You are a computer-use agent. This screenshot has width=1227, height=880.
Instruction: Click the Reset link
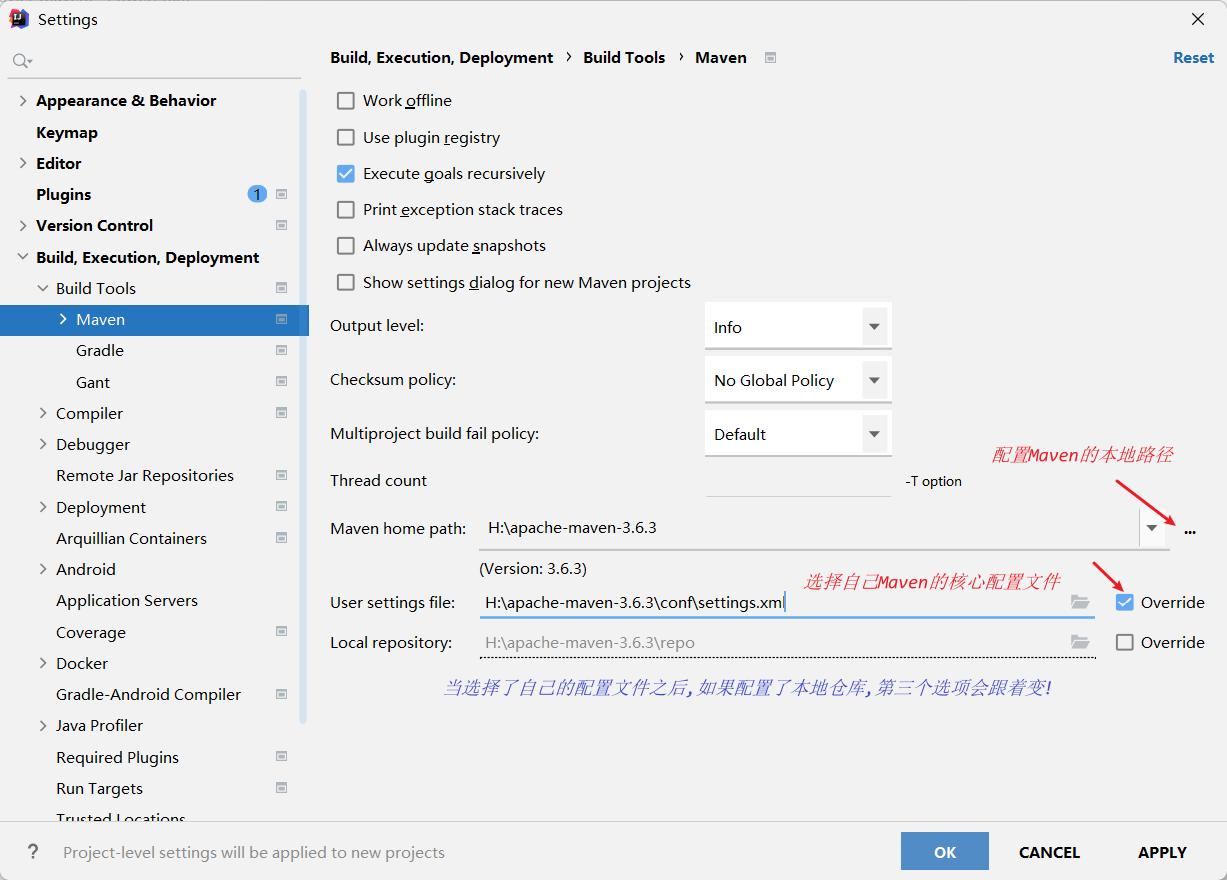click(x=1193, y=58)
